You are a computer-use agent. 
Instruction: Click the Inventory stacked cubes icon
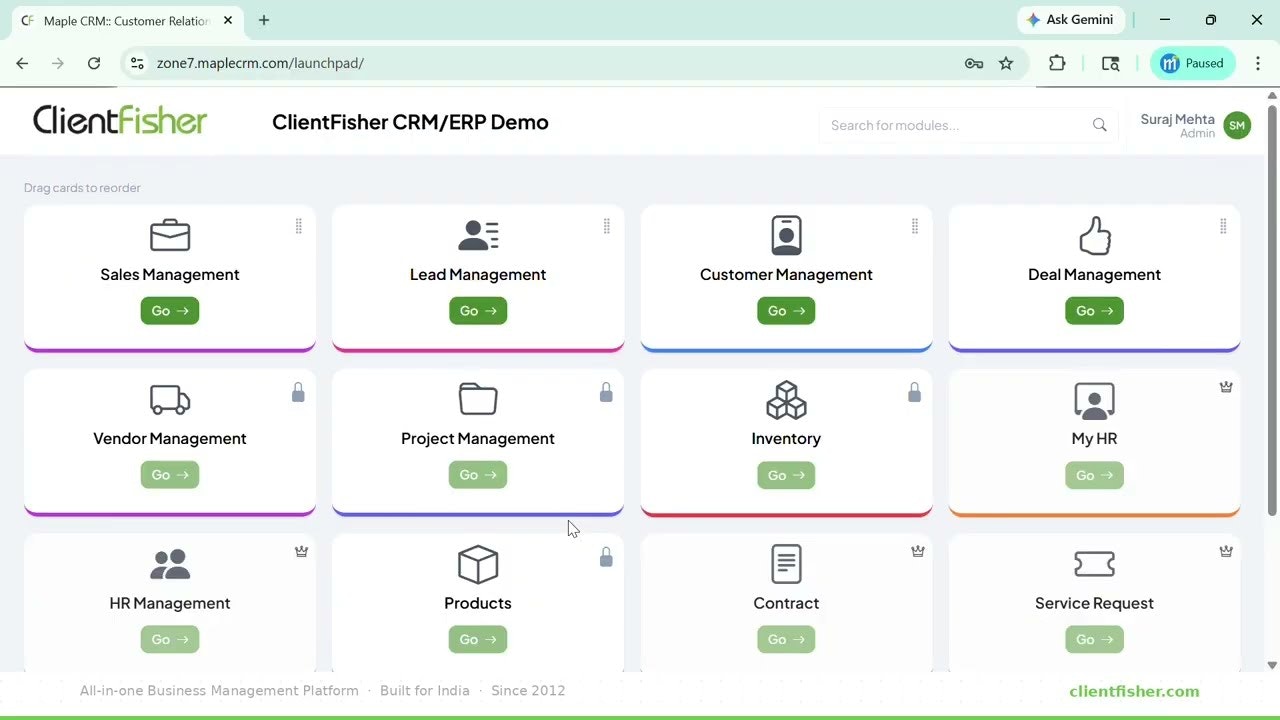pyautogui.click(x=786, y=400)
